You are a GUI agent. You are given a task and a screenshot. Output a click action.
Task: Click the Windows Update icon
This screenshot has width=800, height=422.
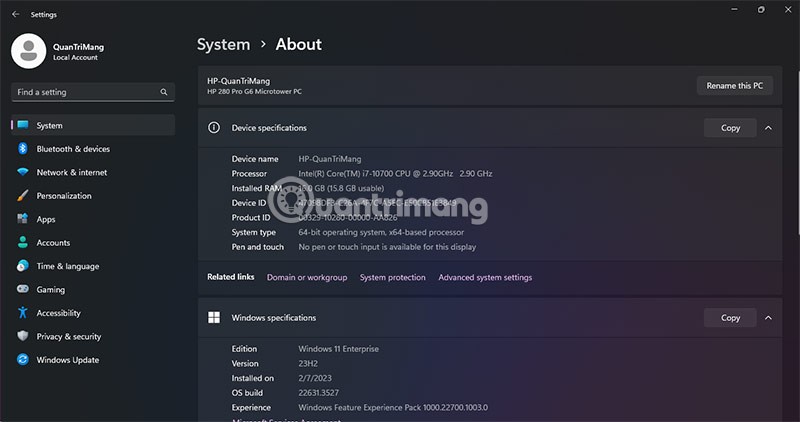click(x=22, y=360)
